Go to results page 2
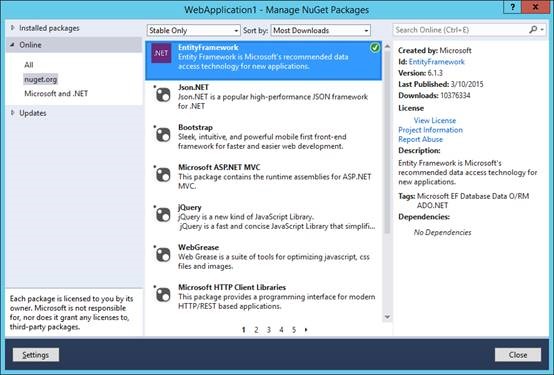554x375 pixels. click(x=256, y=330)
